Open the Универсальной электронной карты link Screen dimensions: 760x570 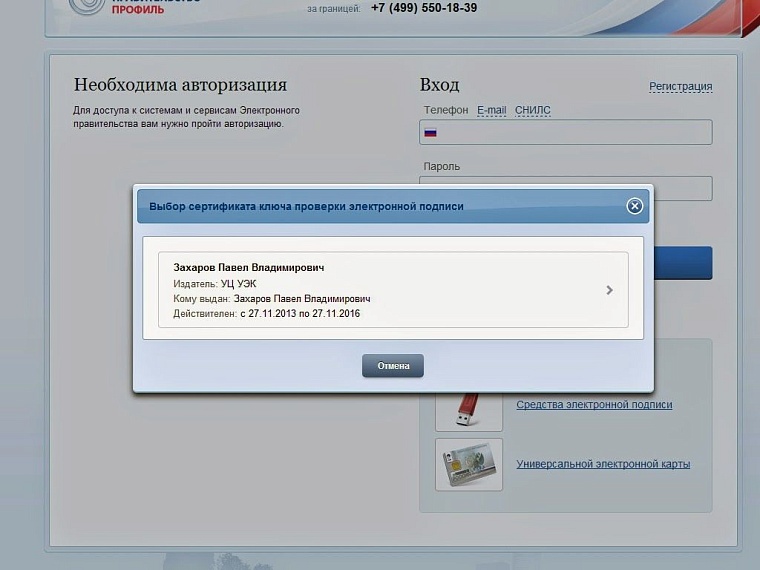(x=602, y=464)
